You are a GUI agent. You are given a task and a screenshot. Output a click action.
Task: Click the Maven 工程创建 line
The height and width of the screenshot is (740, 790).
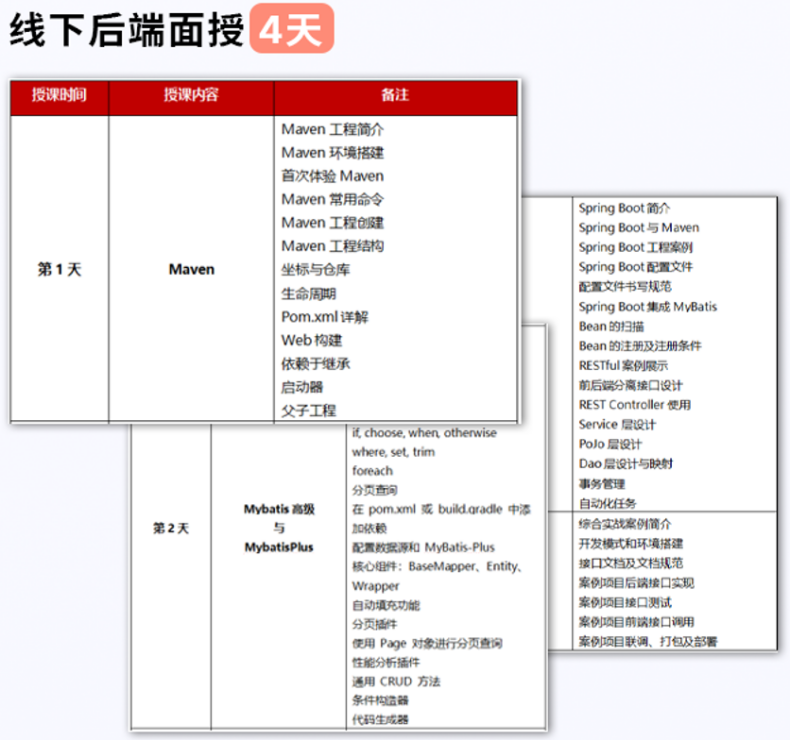[x=333, y=222]
